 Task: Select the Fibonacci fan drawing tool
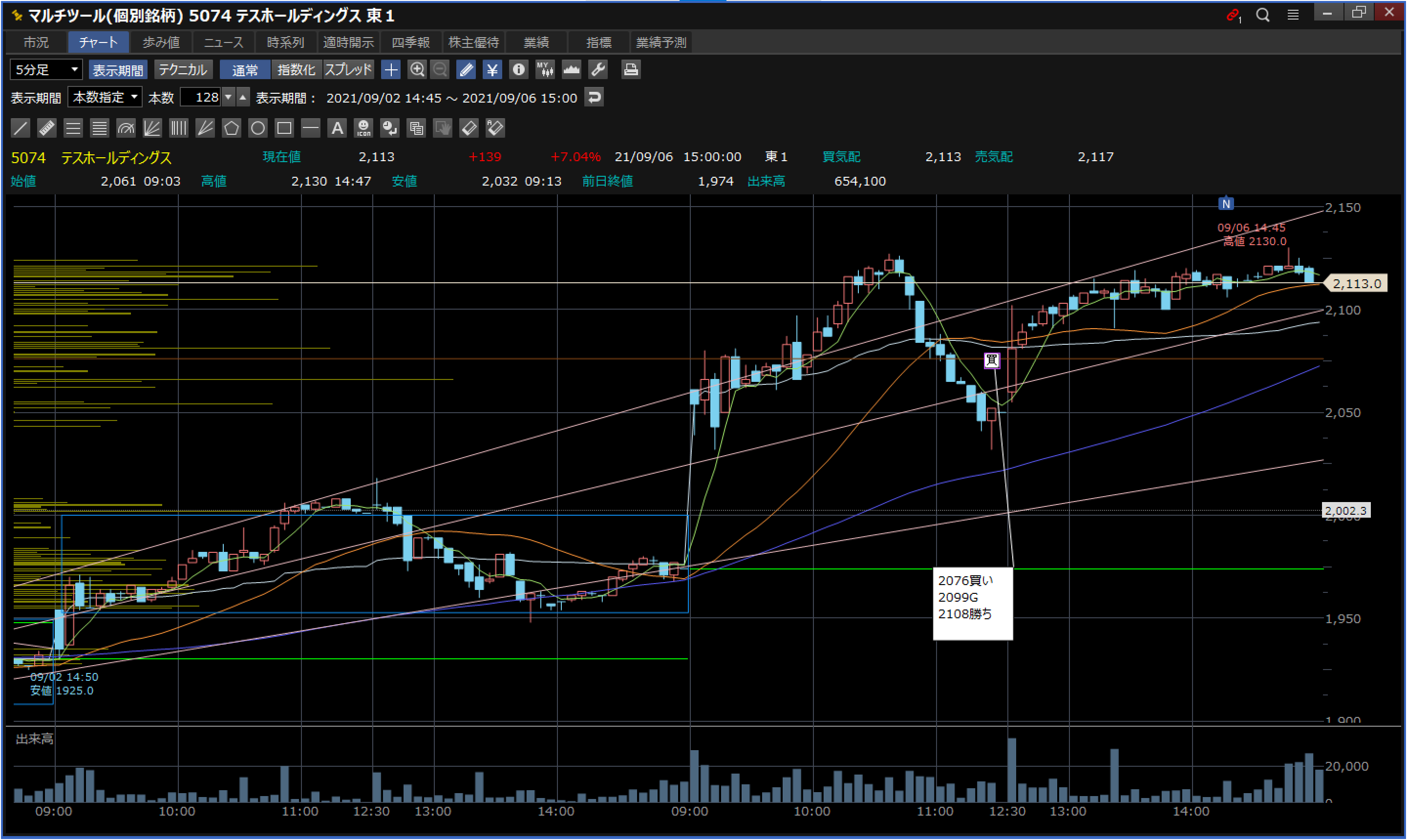point(152,128)
